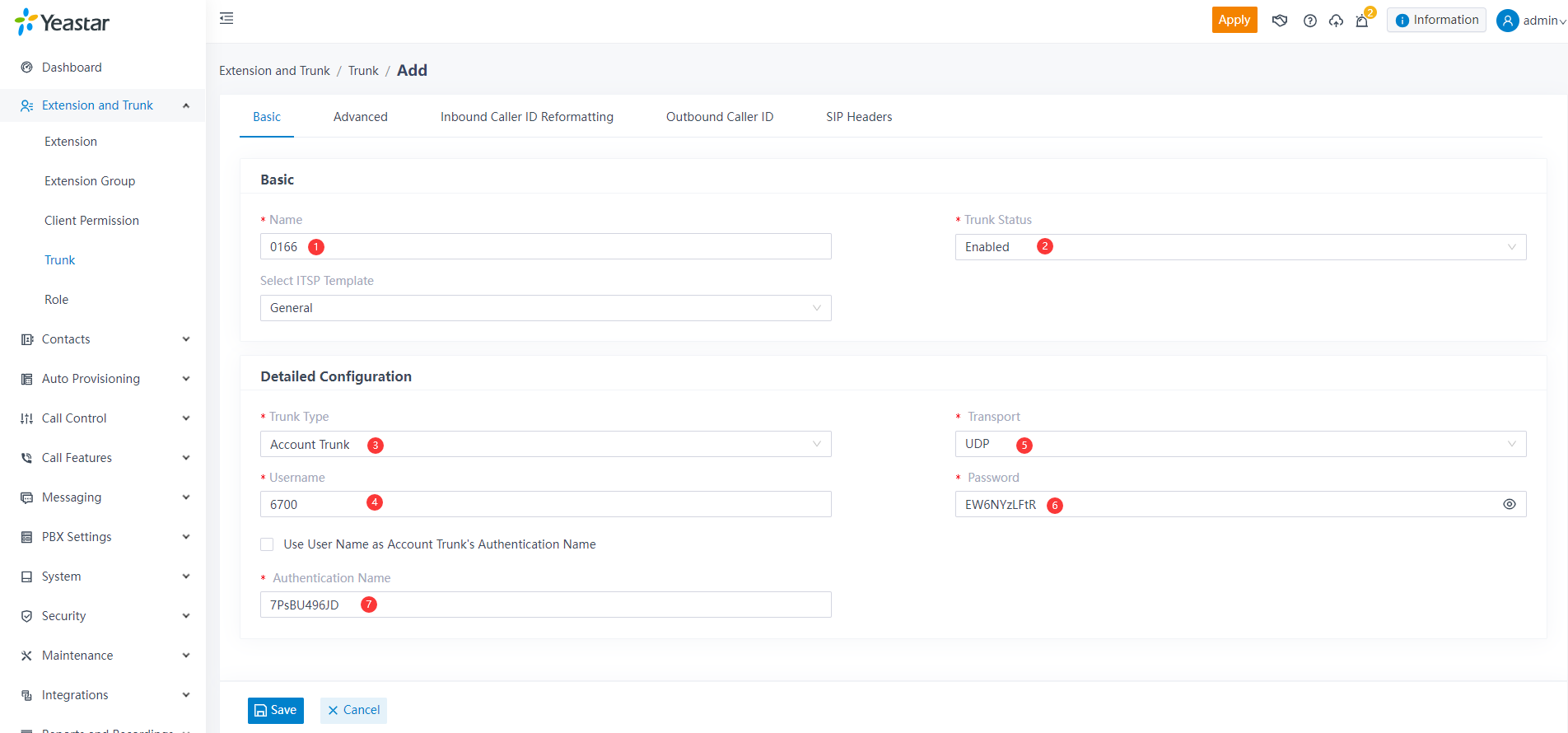
Task: Switch to the Advanced tab
Action: (361, 117)
